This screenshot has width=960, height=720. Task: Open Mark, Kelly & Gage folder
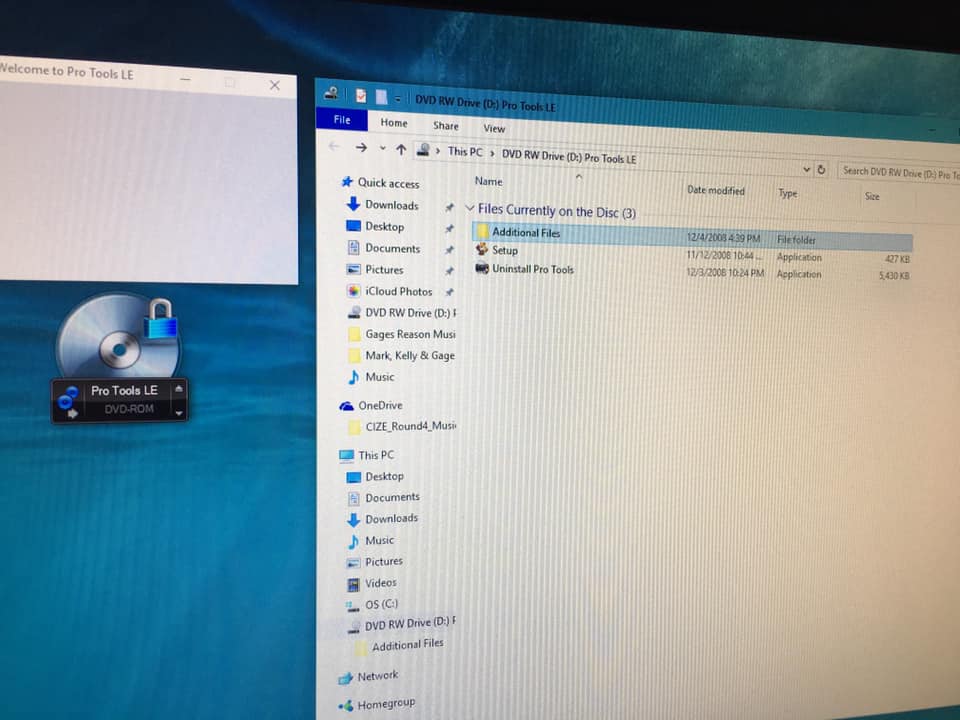tap(410, 356)
